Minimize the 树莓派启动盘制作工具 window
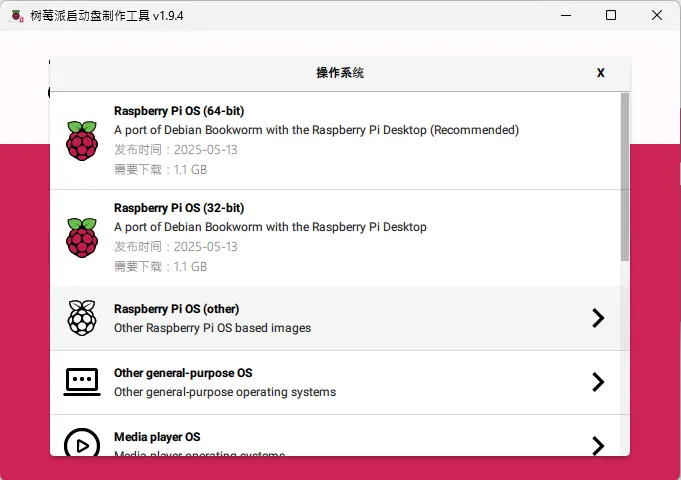The width and height of the screenshot is (681, 480). point(566,15)
